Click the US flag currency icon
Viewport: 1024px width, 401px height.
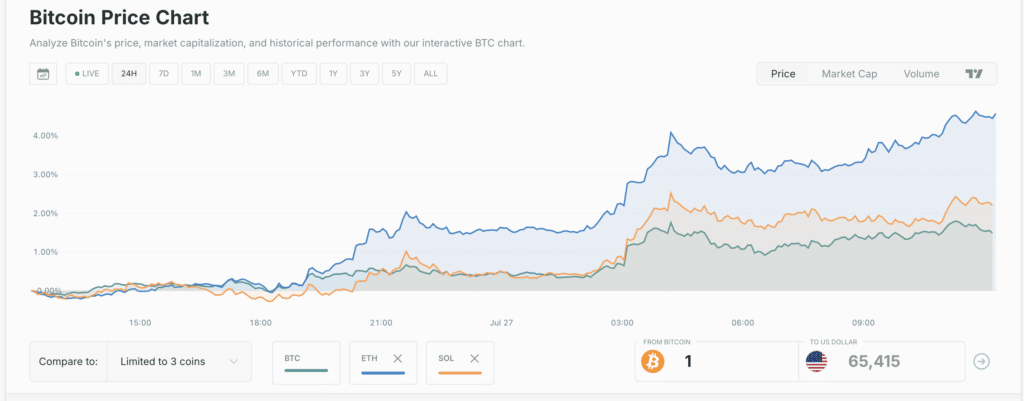[x=816, y=361]
